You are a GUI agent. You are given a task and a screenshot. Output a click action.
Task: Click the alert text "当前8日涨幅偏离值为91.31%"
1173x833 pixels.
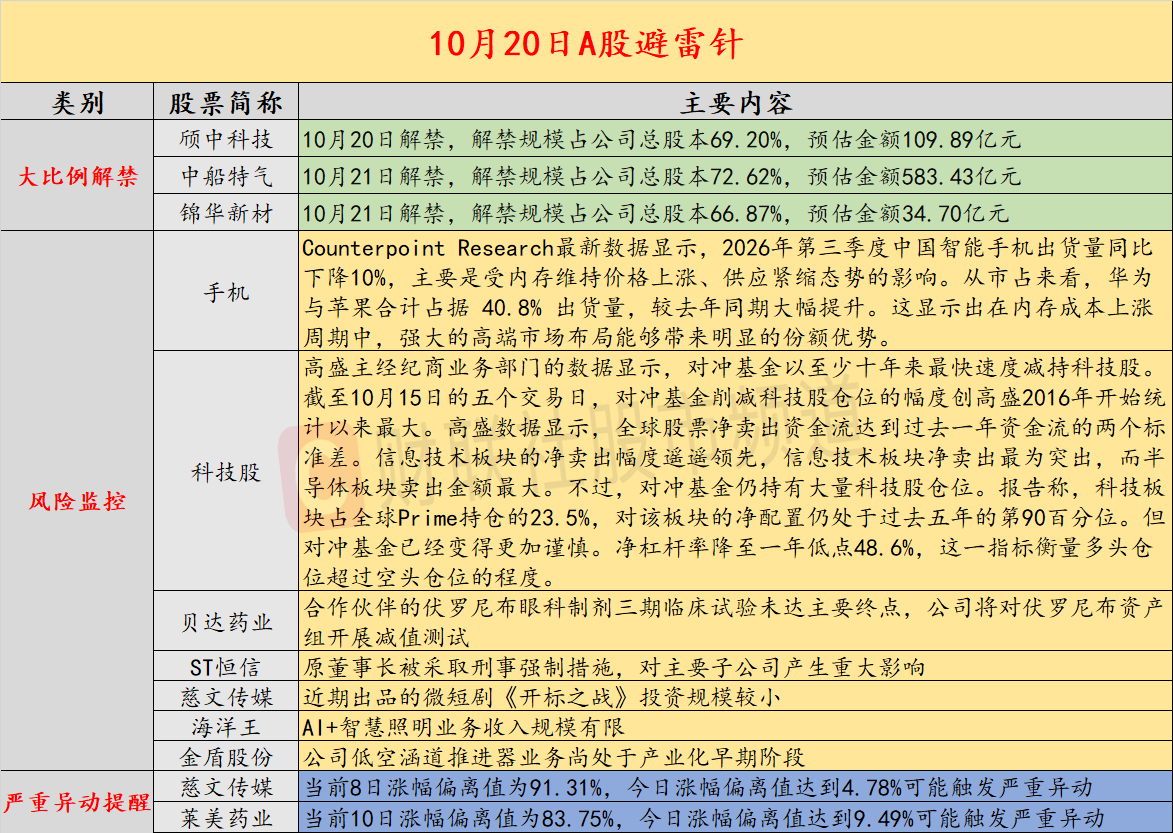pos(698,787)
